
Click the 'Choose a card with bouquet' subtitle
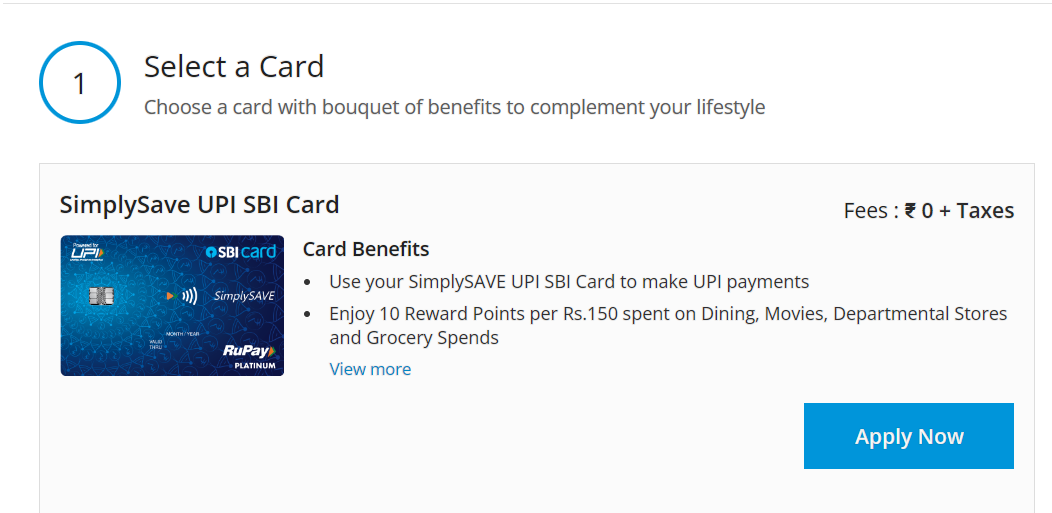pos(454,107)
